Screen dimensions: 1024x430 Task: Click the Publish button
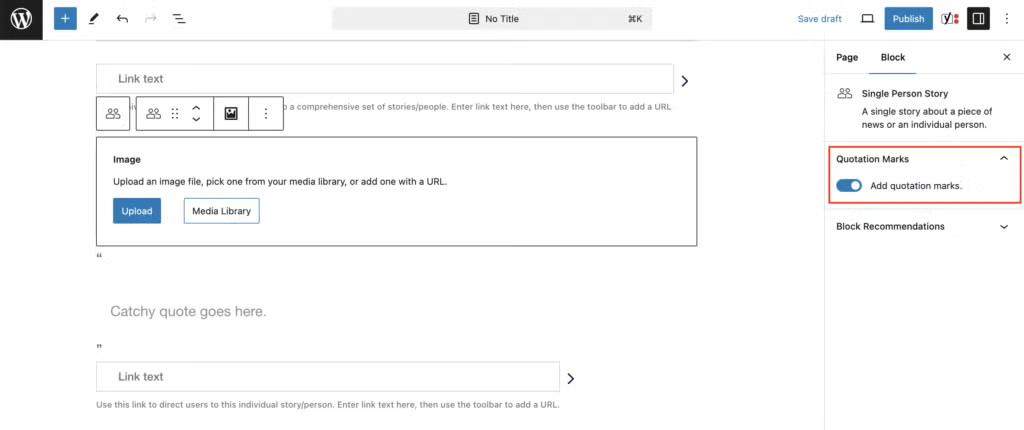(908, 19)
